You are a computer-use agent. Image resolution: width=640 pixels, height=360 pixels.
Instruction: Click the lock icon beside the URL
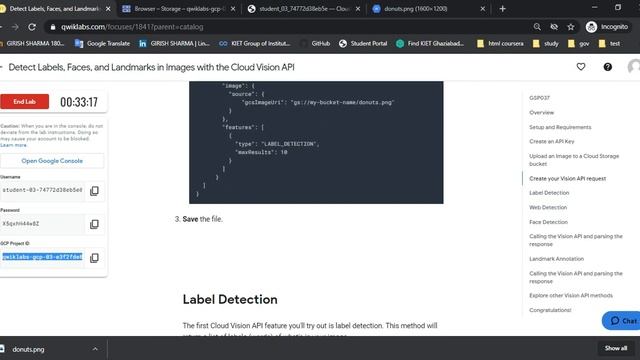(x=53, y=27)
